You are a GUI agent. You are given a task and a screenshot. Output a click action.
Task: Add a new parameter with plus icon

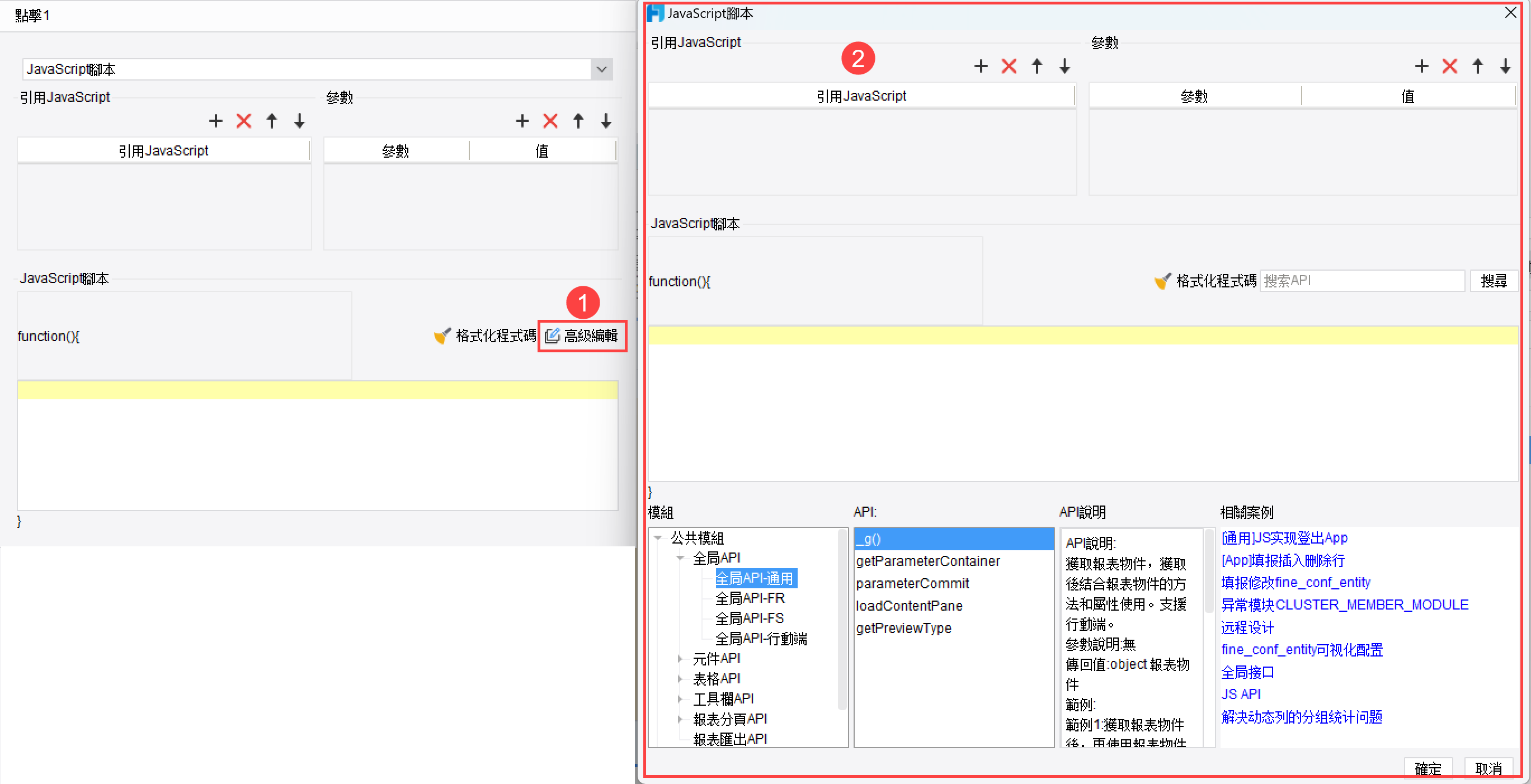pos(1422,67)
